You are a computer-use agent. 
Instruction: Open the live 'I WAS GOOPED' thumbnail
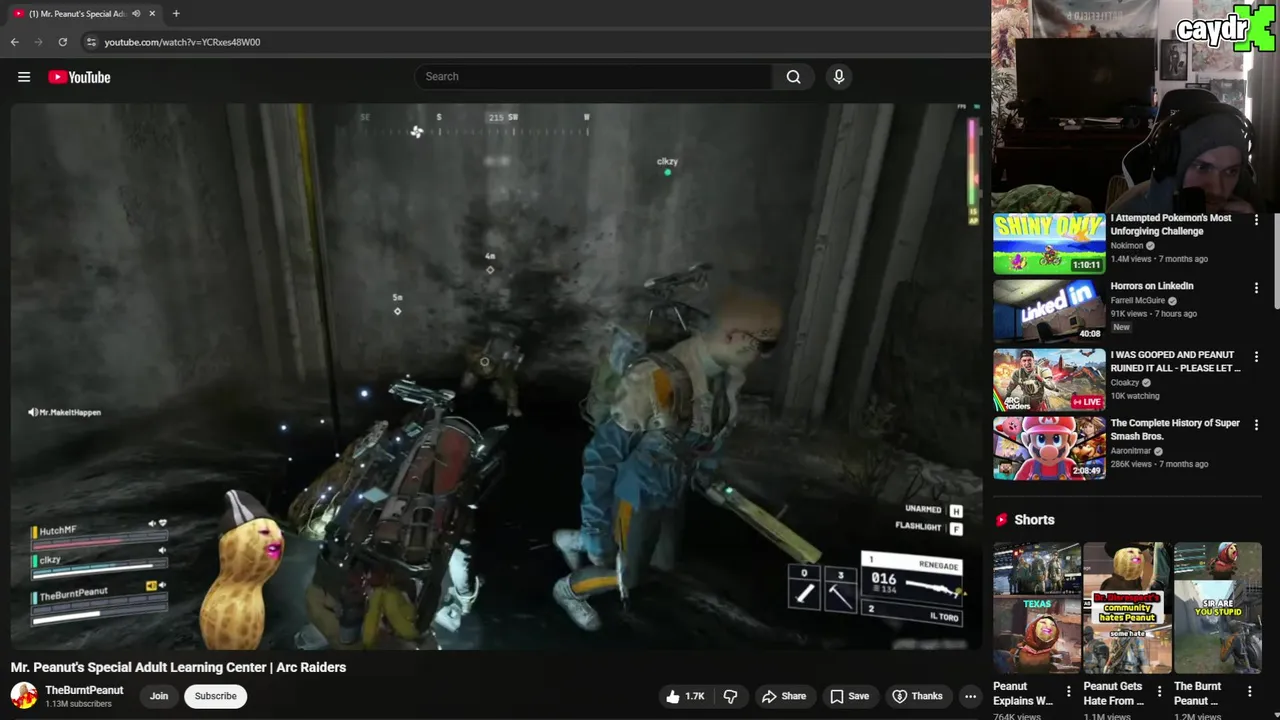tap(1049, 380)
